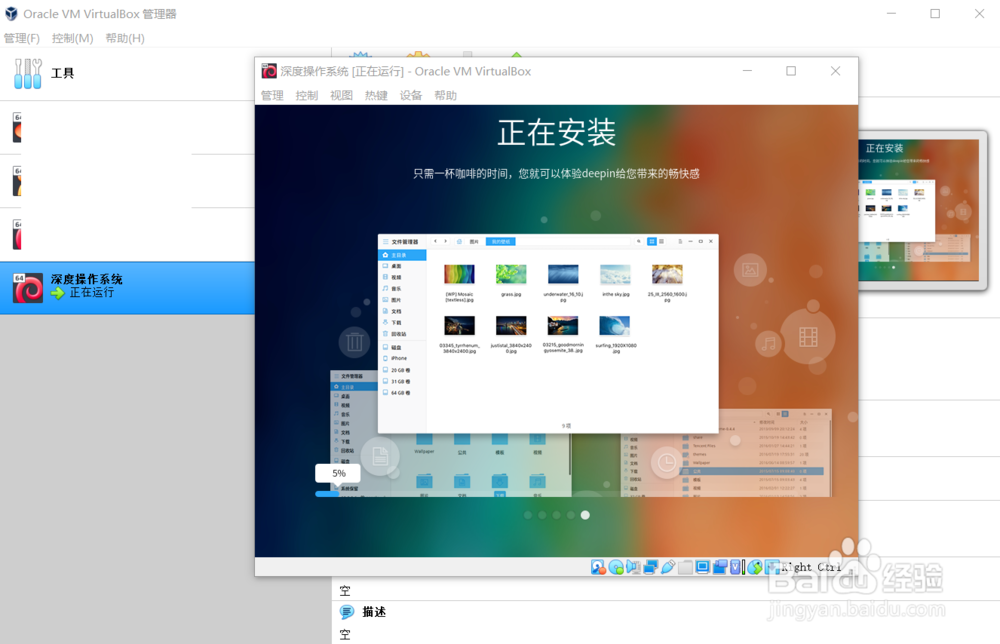Open the 热键 menu in the VM window
1000x644 pixels.
(x=376, y=96)
